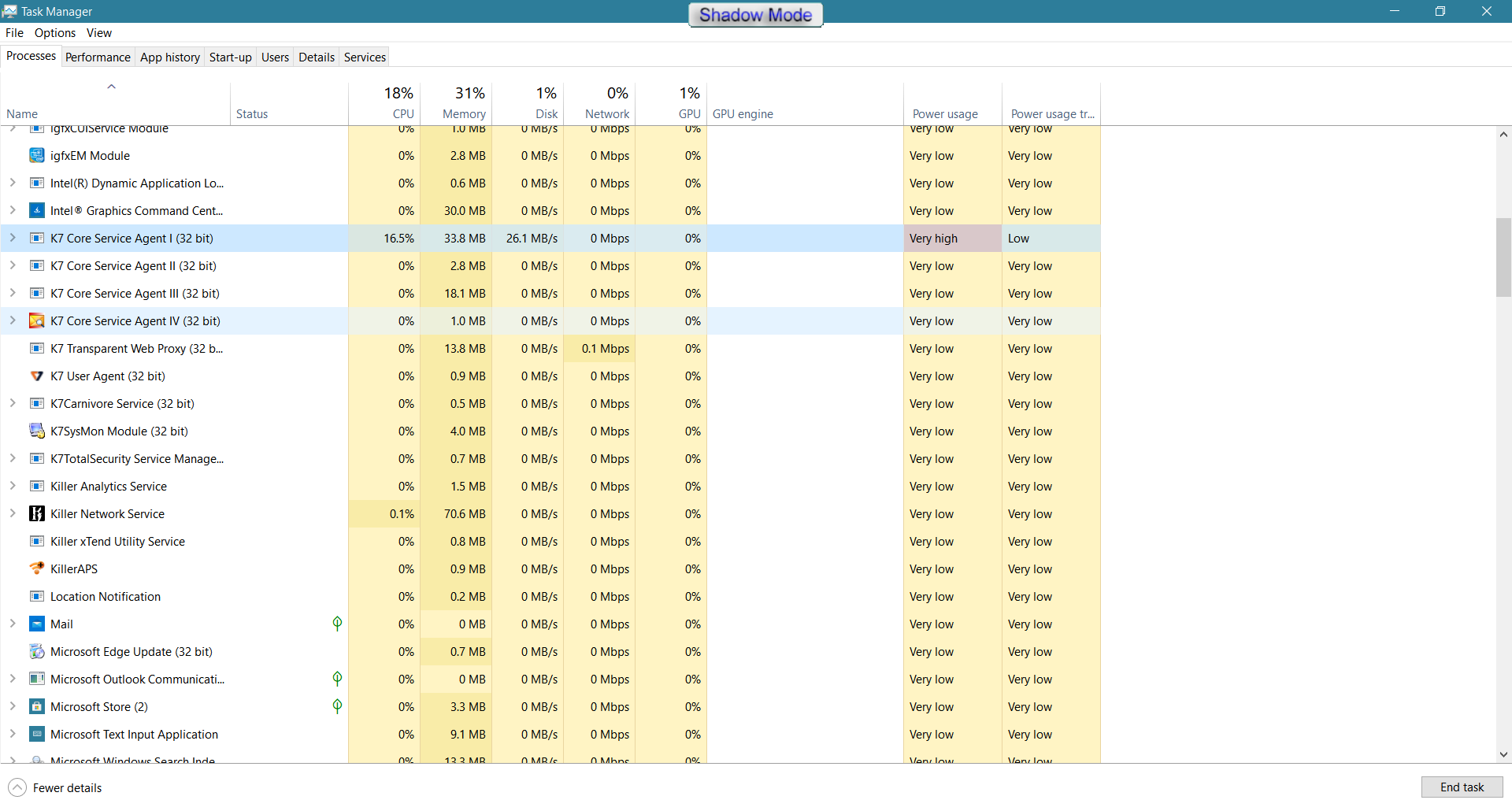The image size is (1512, 811).
Task: Click the K7SysMon Module icon
Action: (x=36, y=431)
